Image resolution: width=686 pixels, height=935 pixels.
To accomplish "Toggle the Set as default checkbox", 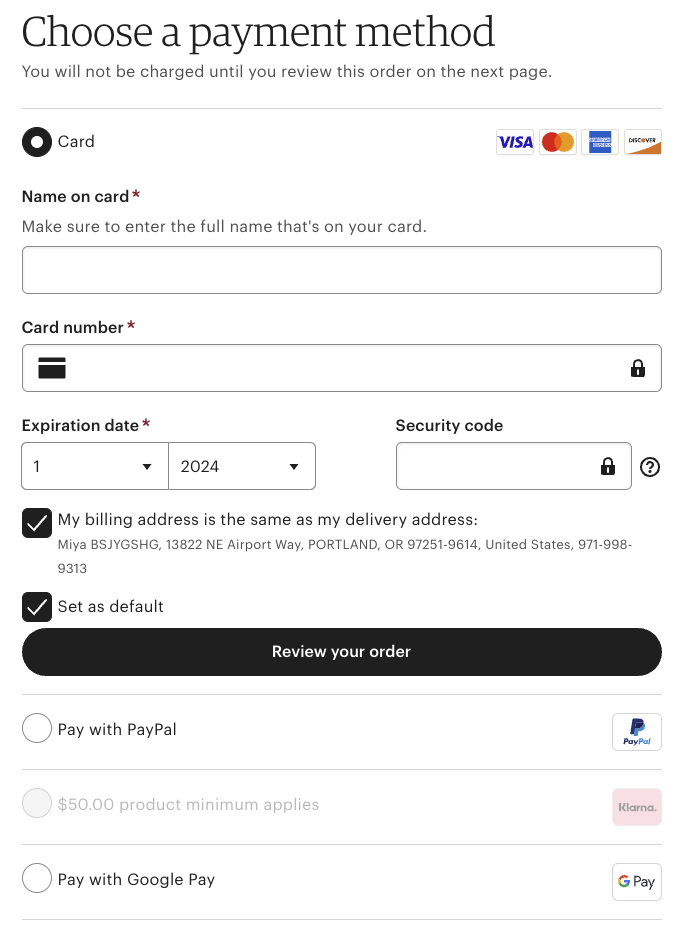I will click(37, 607).
